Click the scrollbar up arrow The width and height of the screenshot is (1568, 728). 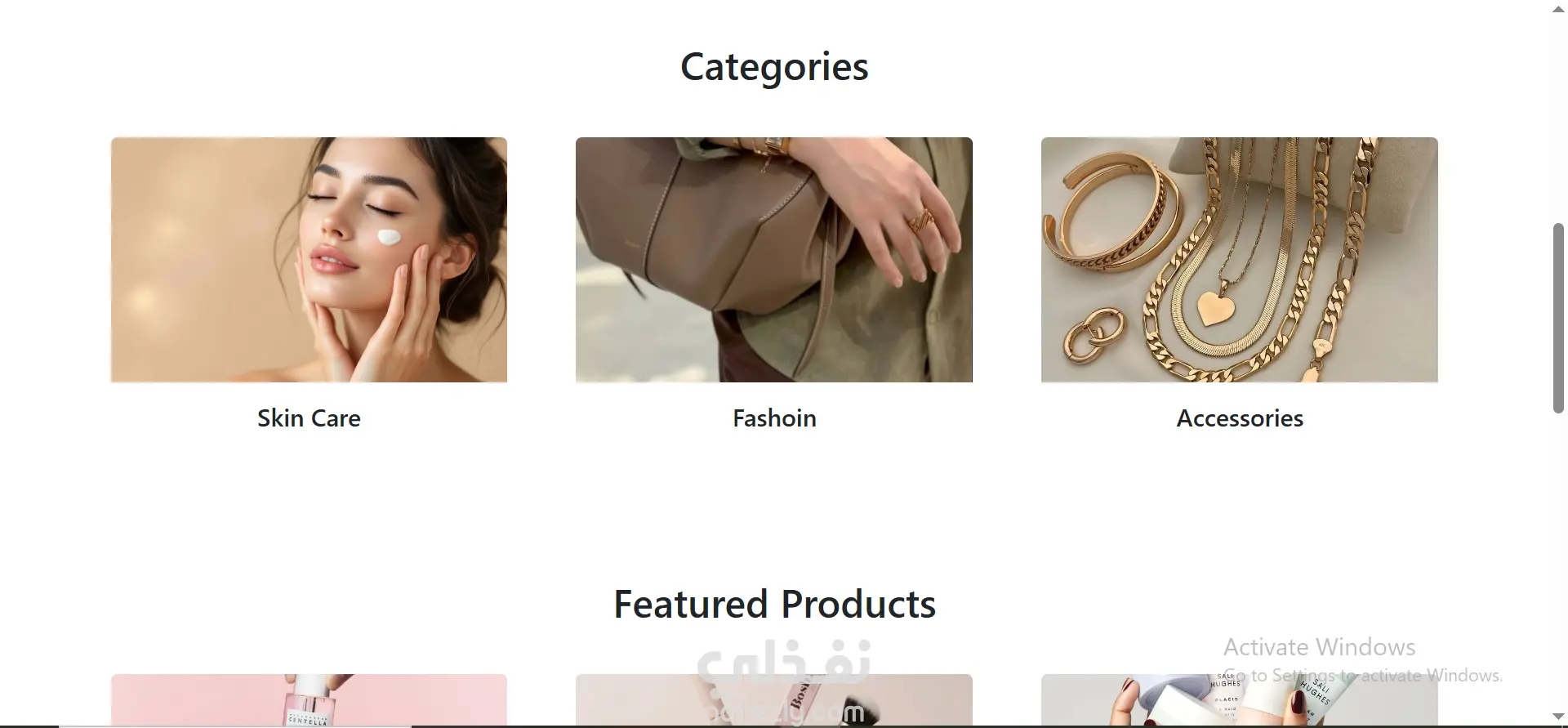(x=1558, y=9)
